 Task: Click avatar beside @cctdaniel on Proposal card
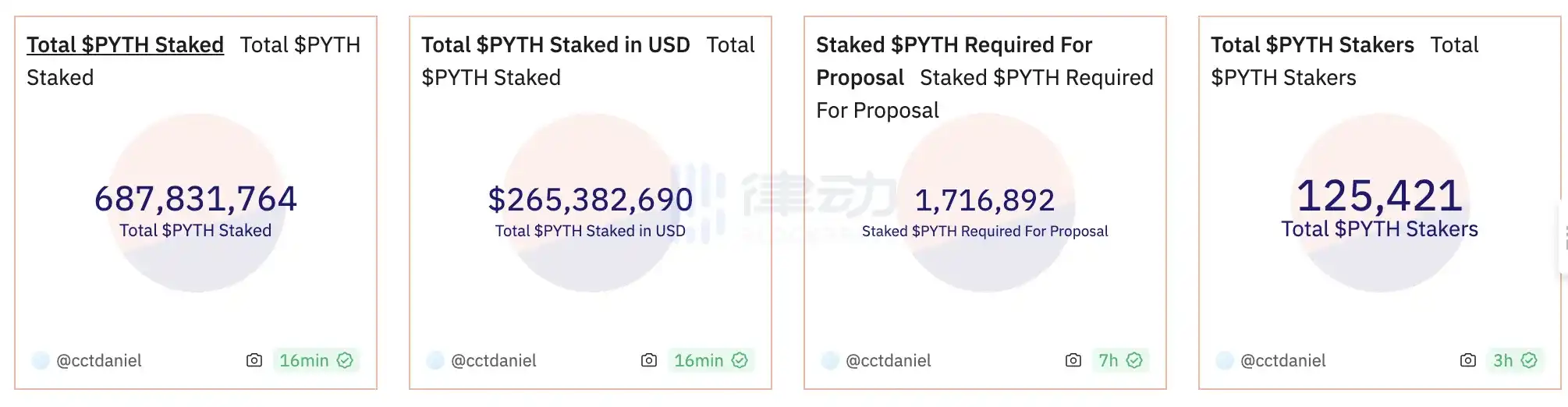(830, 360)
